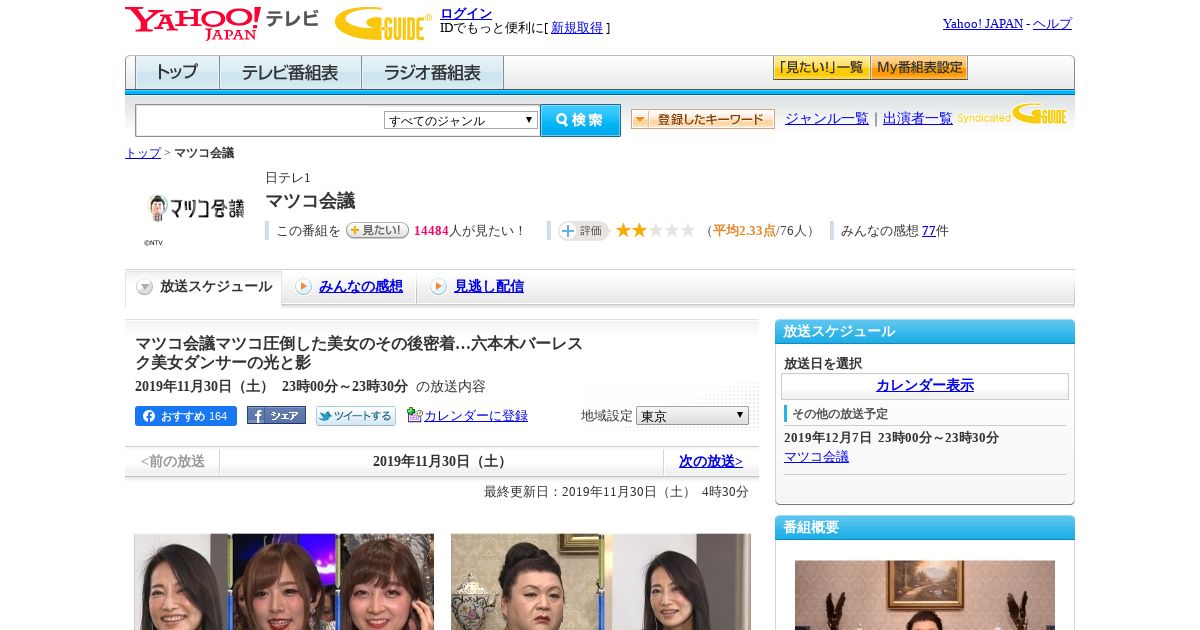Click the star rating display
1200x630 pixels.
[x=655, y=230]
